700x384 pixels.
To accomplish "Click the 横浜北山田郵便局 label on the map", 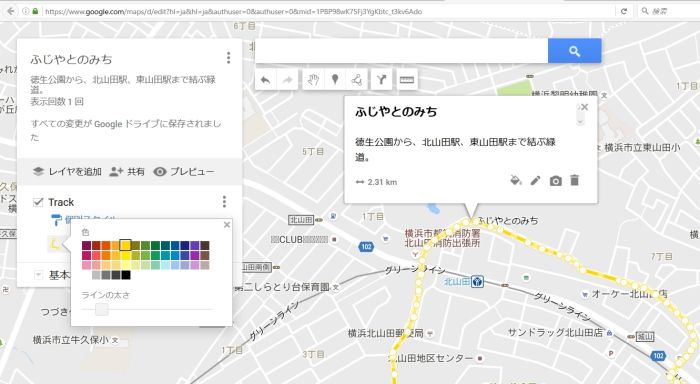I will pyautogui.click(x=385, y=333).
